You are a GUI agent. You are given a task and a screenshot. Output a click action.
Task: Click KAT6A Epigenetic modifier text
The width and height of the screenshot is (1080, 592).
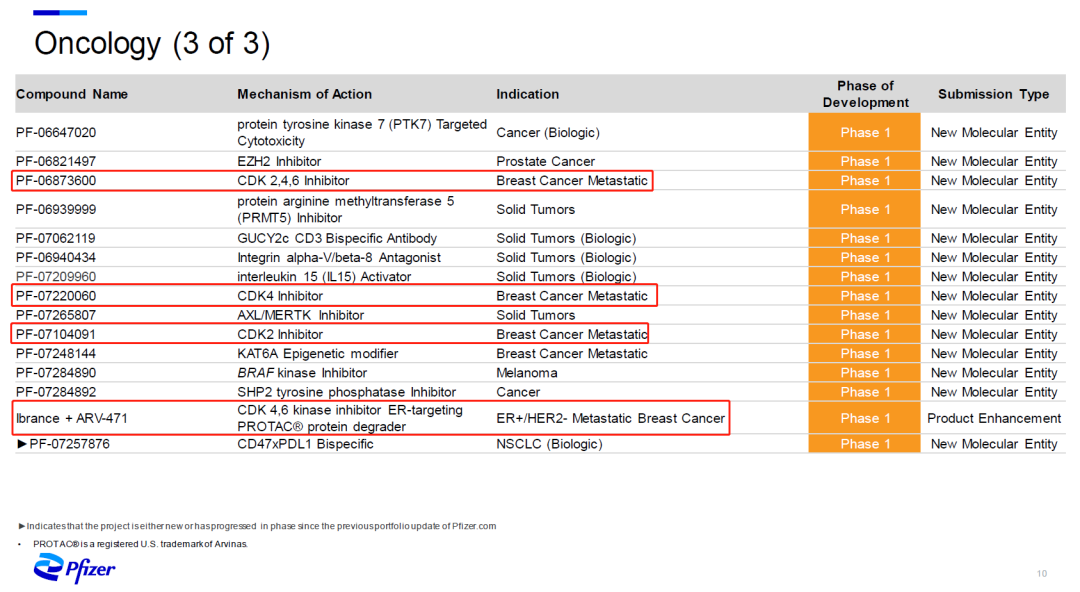(318, 354)
